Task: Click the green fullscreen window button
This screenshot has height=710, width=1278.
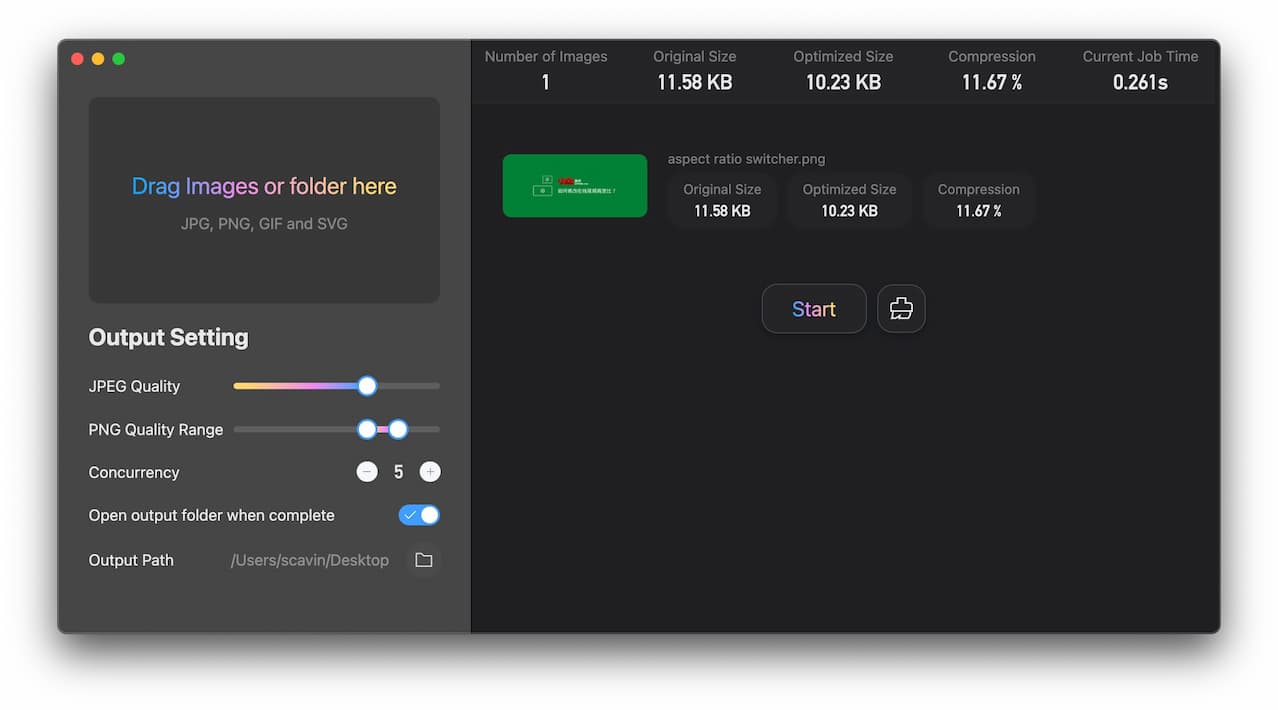Action: click(x=119, y=59)
